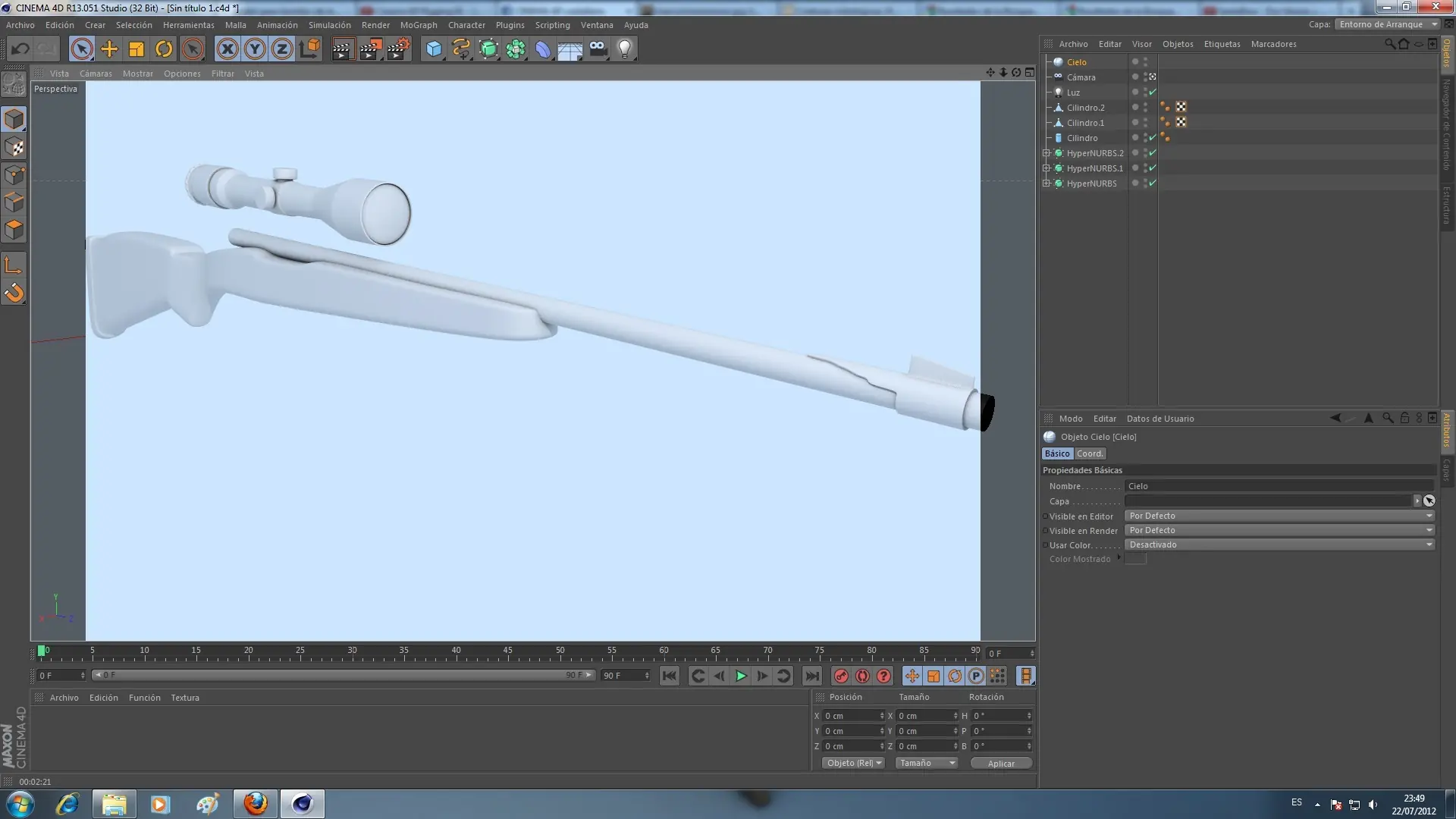Image resolution: width=1456 pixels, height=819 pixels.
Task: Toggle the green check next to HyperNURBS.2
Action: coord(1153,152)
